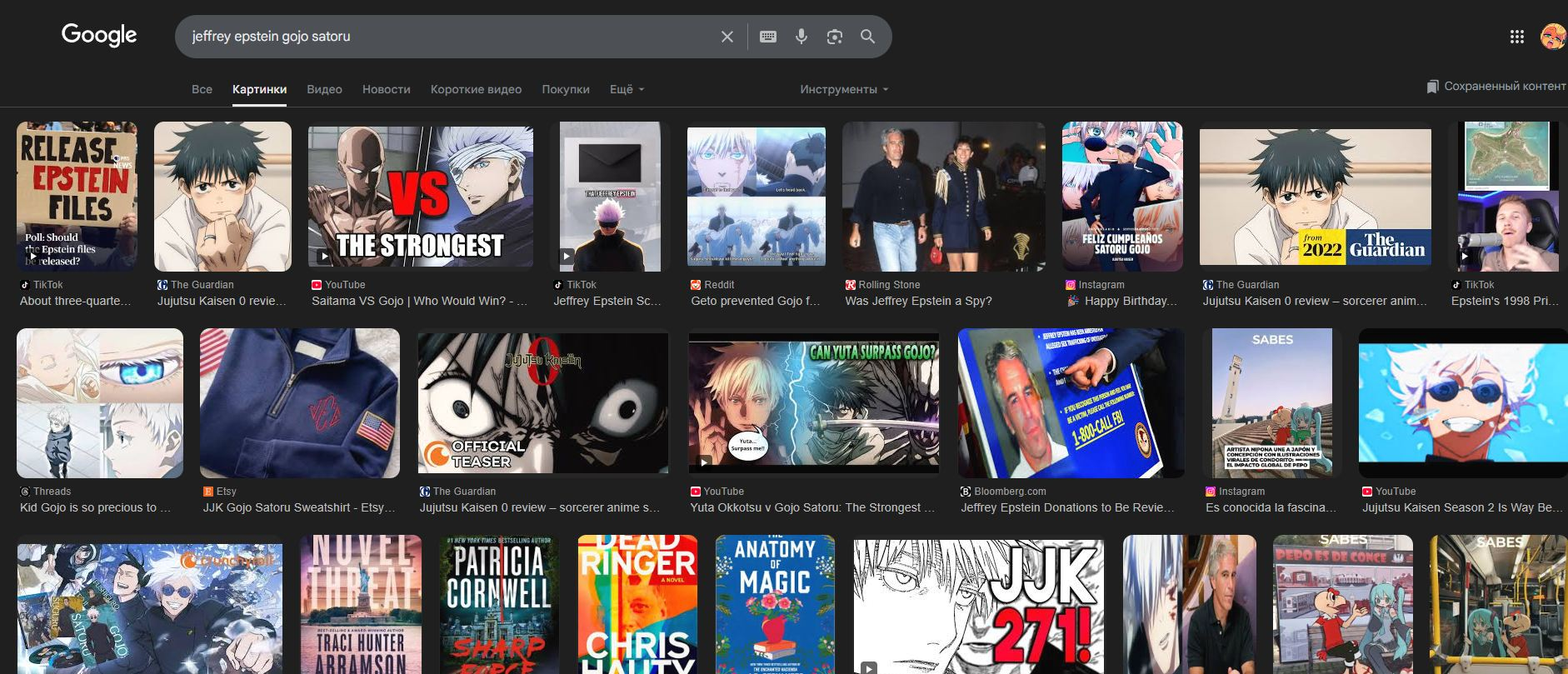Start voice search with the microphone icon
Viewport: 1568px width, 674px height.
click(801, 37)
